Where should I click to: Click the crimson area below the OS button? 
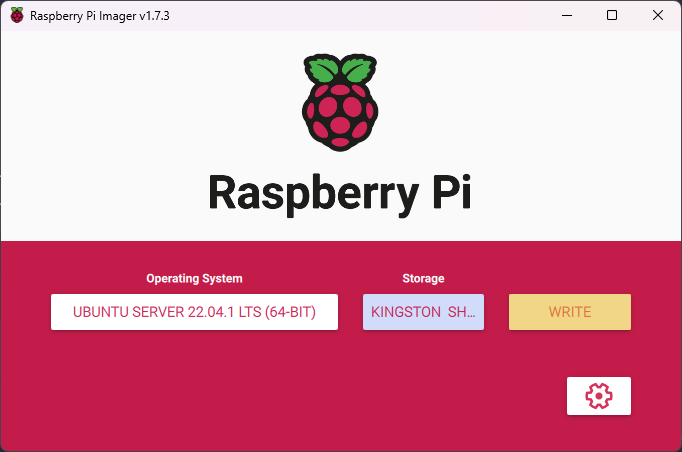click(x=194, y=380)
